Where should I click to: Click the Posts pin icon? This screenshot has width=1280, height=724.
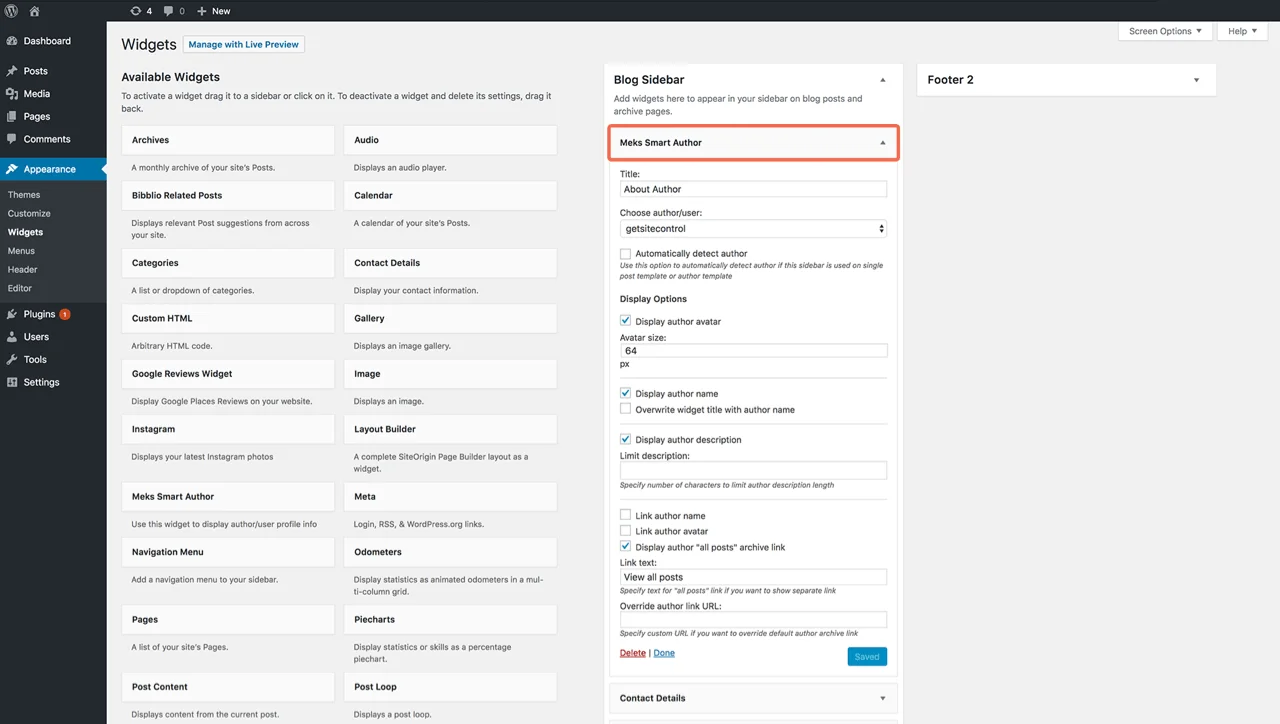pyautogui.click(x=12, y=71)
